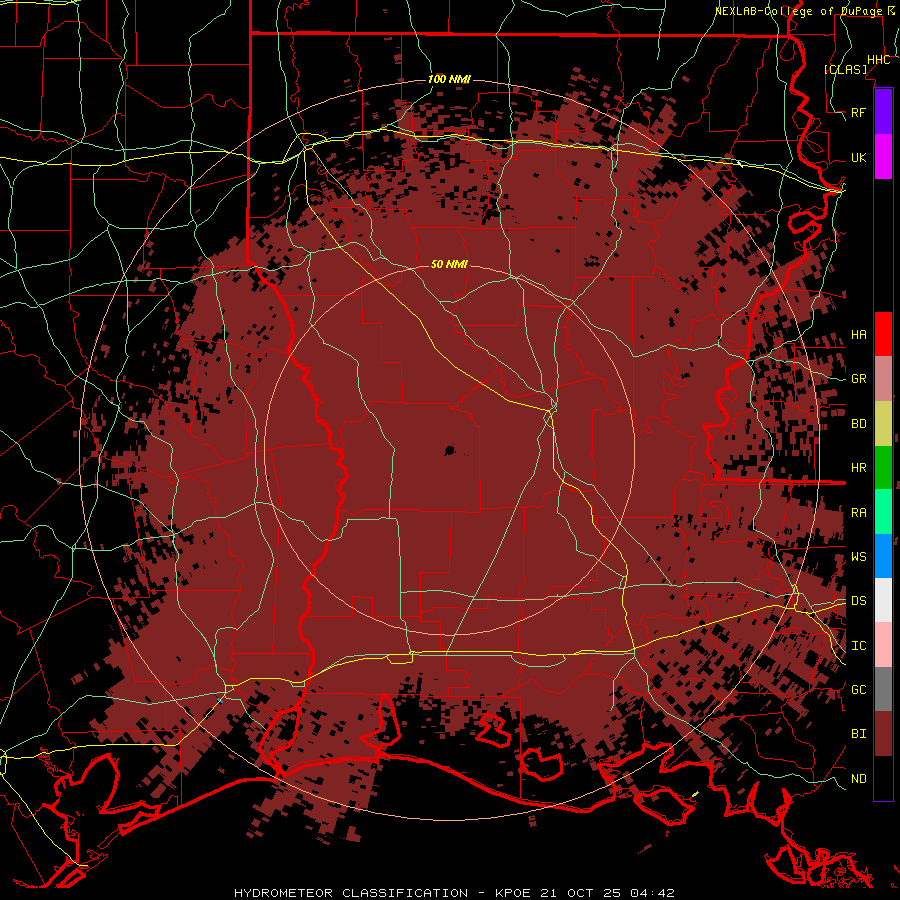The width and height of the screenshot is (900, 900).
Task: Click the HA red legend swatch
Action: pyautogui.click(x=883, y=334)
